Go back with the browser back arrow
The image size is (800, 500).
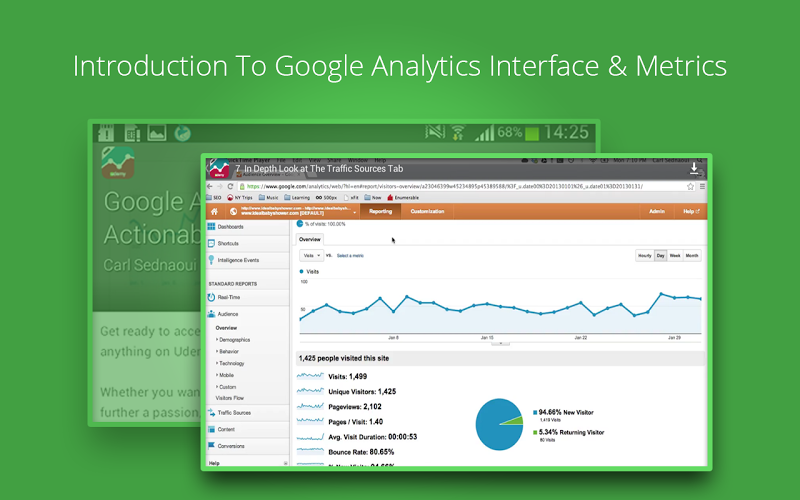click(210, 187)
